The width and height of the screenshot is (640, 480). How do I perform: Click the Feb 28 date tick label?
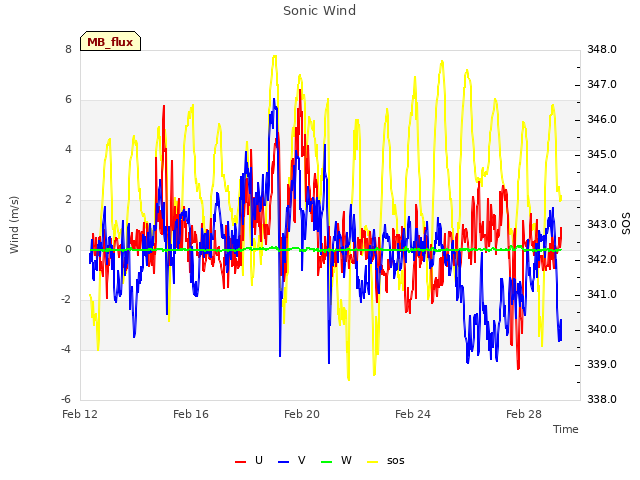click(x=524, y=414)
